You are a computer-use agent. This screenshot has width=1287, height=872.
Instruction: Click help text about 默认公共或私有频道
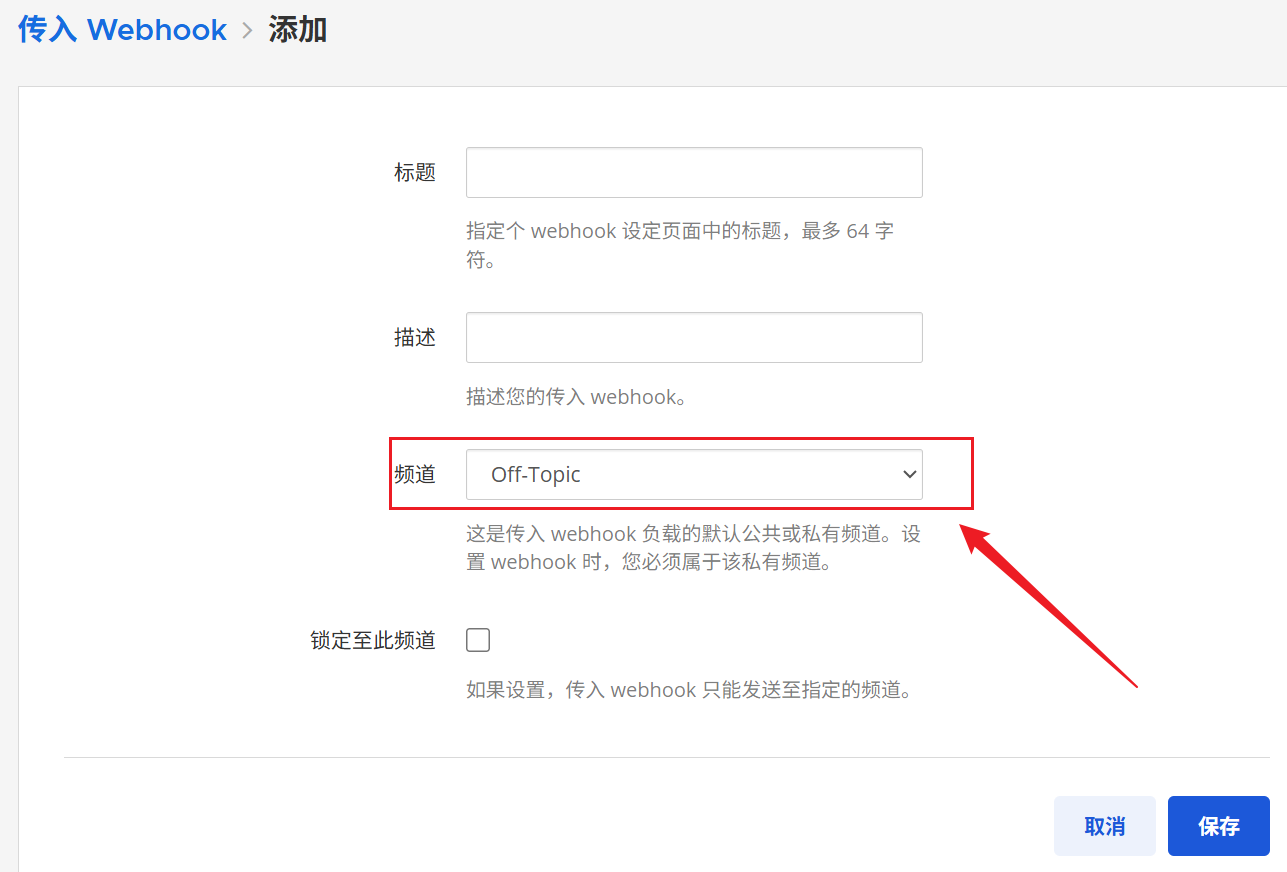[x=693, y=547]
